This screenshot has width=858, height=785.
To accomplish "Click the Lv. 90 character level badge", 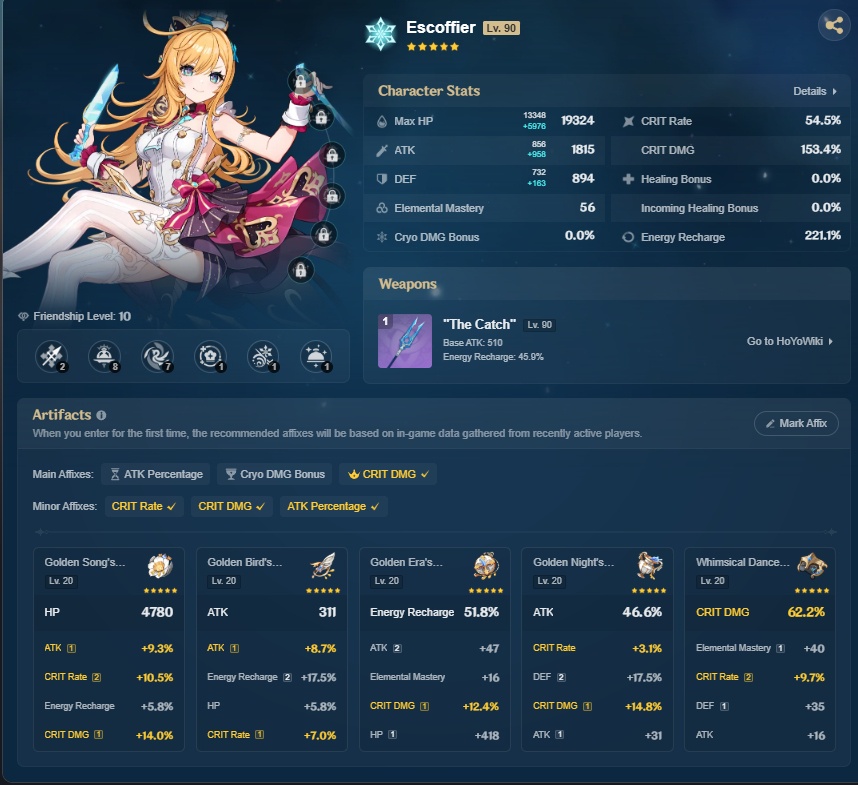I will click(501, 28).
